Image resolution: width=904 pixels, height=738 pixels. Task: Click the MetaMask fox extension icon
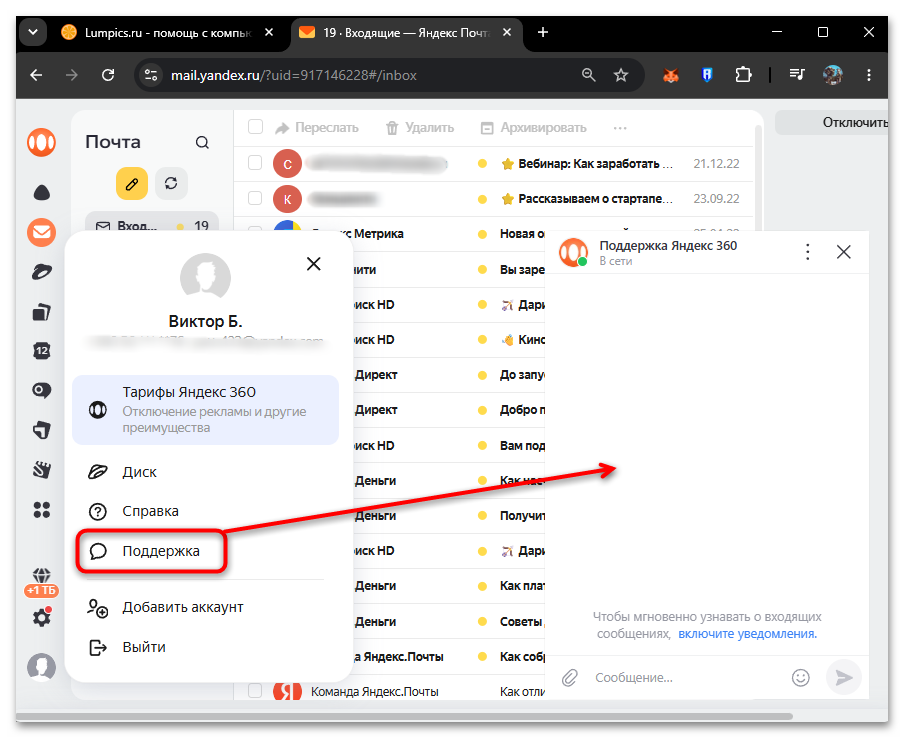[671, 75]
